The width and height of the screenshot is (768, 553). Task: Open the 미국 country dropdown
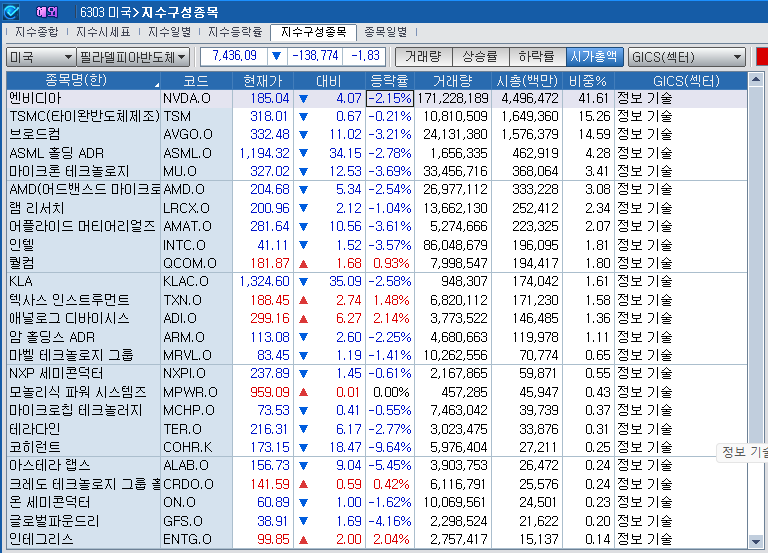(41, 57)
